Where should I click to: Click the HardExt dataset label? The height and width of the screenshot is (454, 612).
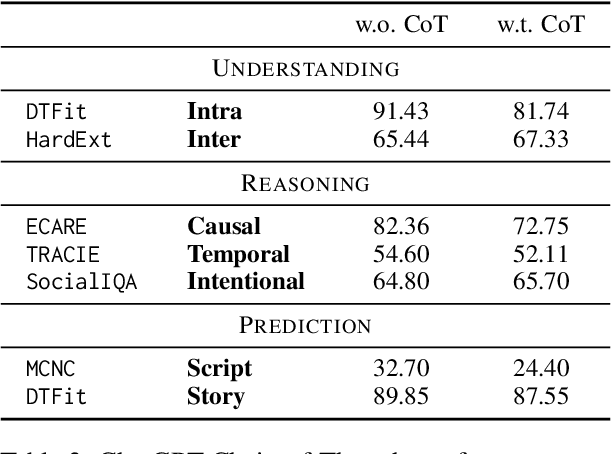(x=69, y=139)
